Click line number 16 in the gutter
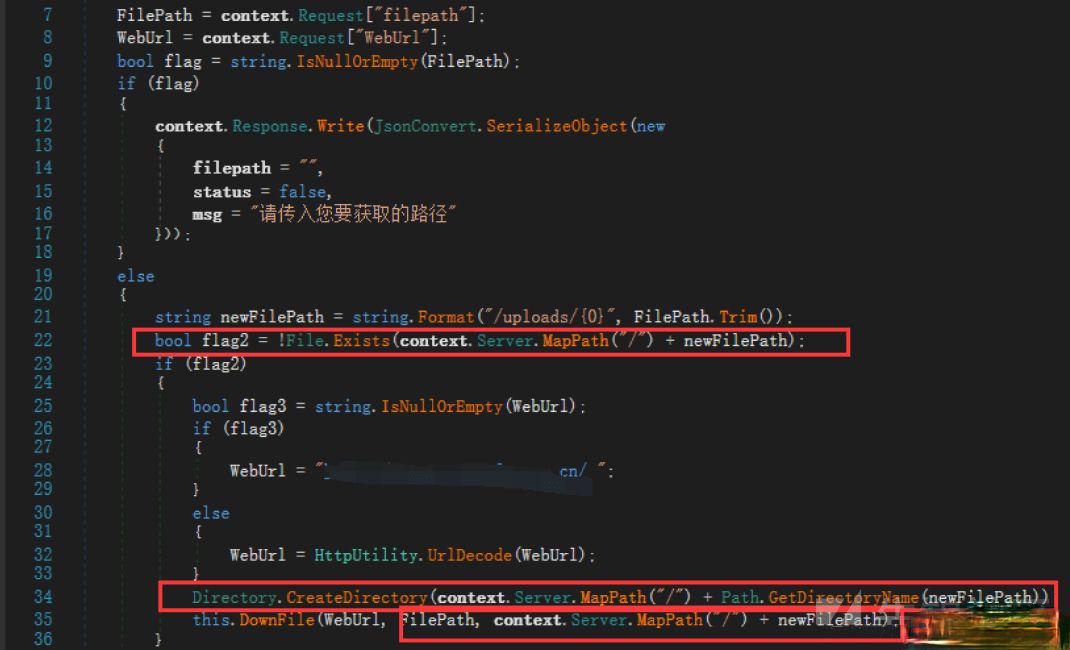1070x650 pixels. click(x=43, y=213)
